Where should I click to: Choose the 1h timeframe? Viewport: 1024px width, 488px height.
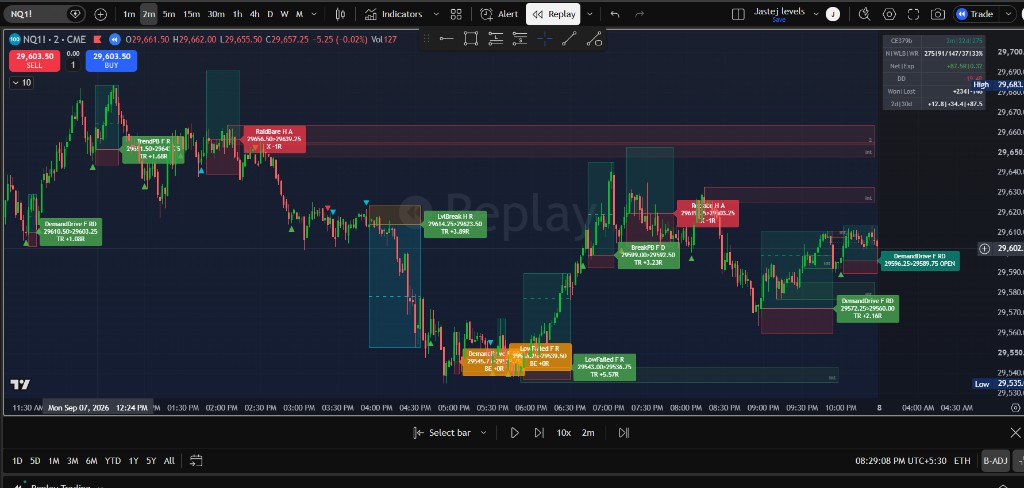point(237,14)
